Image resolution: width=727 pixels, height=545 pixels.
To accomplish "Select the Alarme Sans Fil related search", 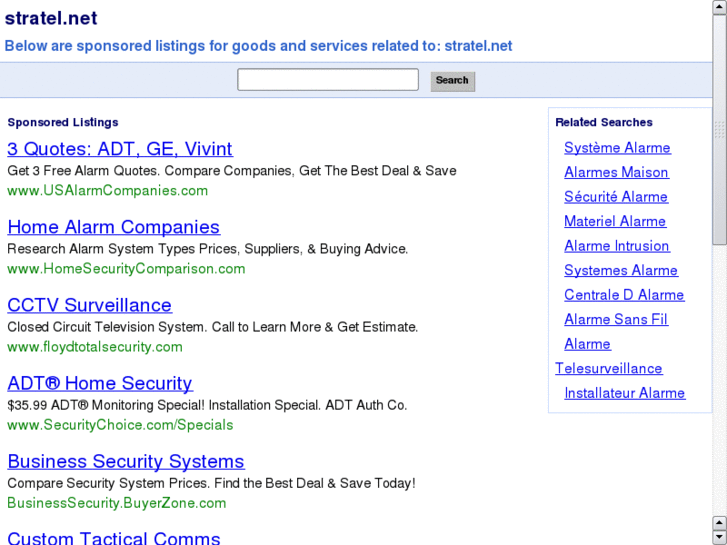I will [616, 319].
